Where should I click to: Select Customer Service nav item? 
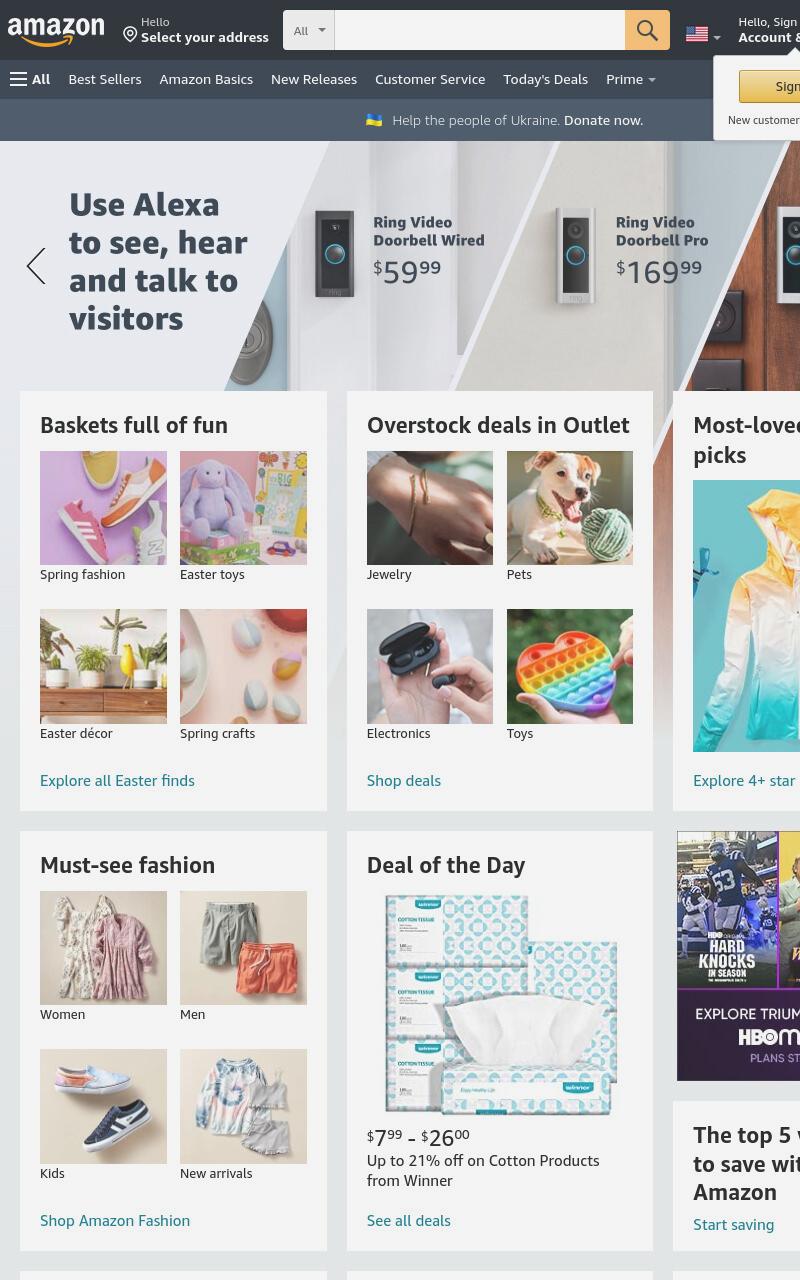[430, 79]
